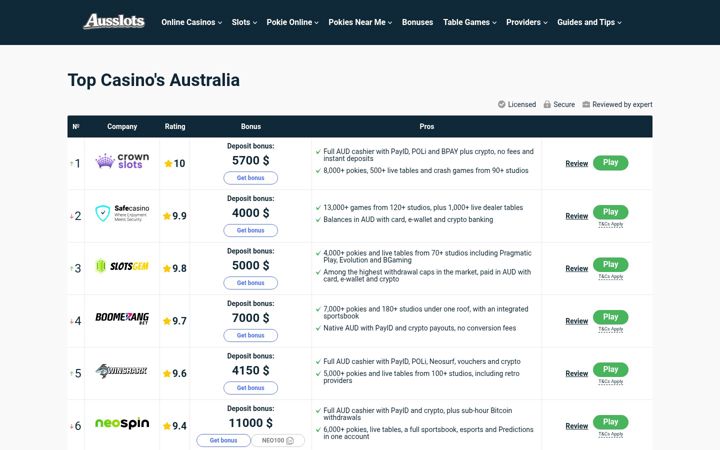Screen dimensions: 720x450
Task: Get bonus for Boomerang 7000 $
Action: [x=251, y=335]
